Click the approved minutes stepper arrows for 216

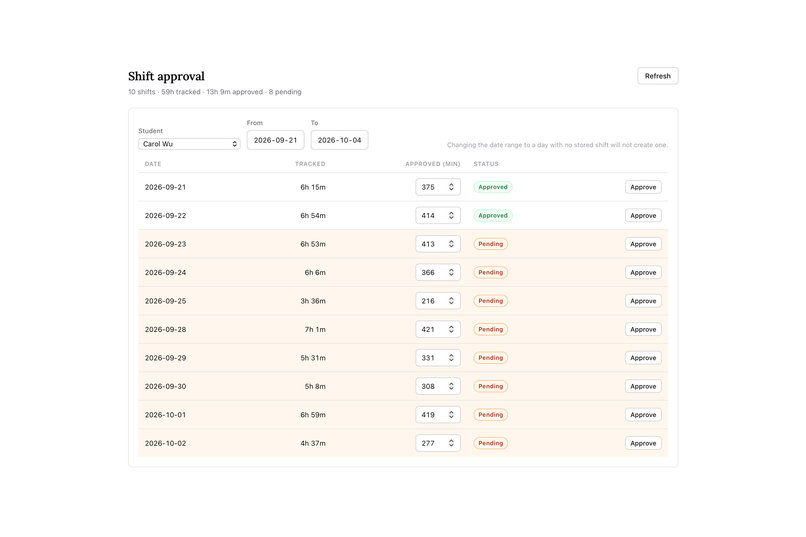point(451,301)
